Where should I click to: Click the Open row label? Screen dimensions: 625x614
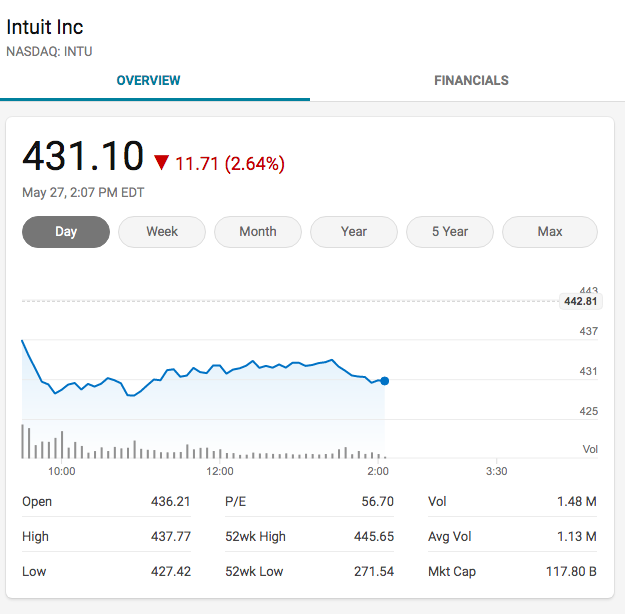click(x=37, y=501)
